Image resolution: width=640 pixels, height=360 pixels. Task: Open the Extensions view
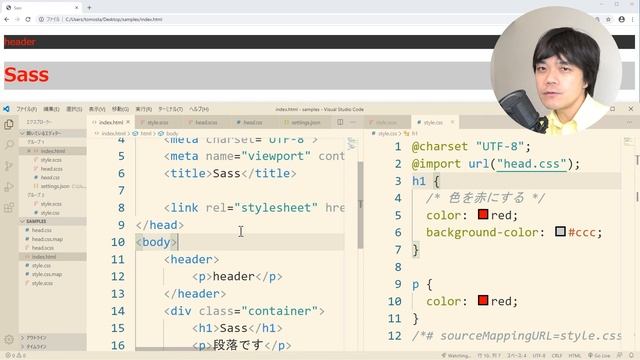click(9, 207)
